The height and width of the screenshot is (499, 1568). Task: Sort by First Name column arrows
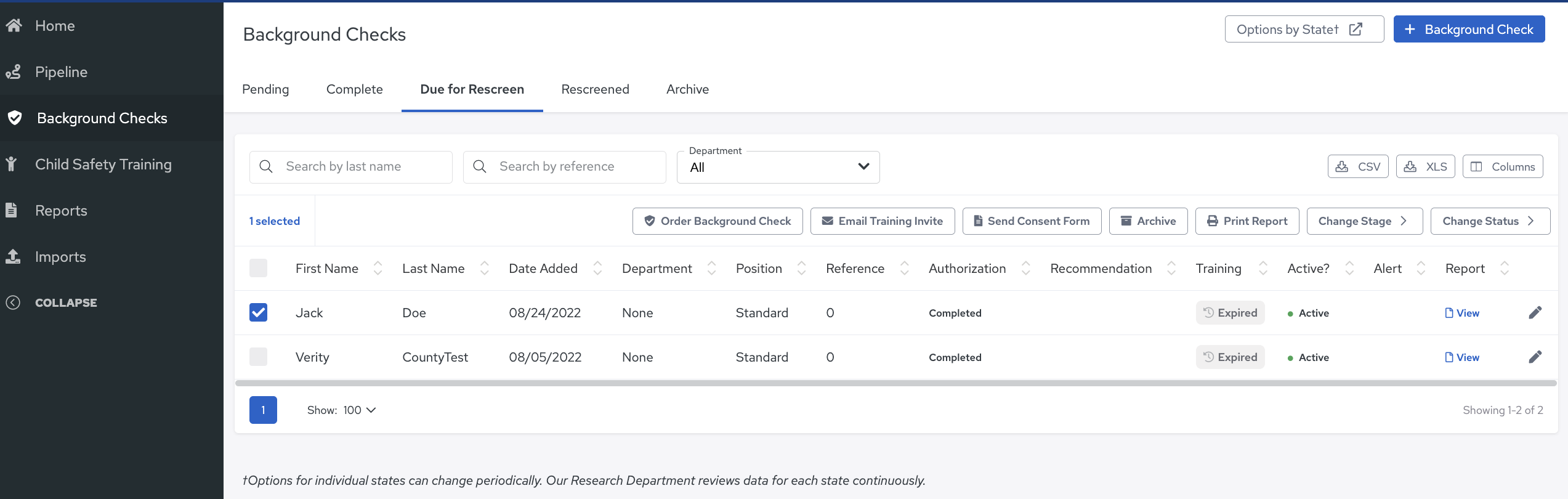pos(378,268)
